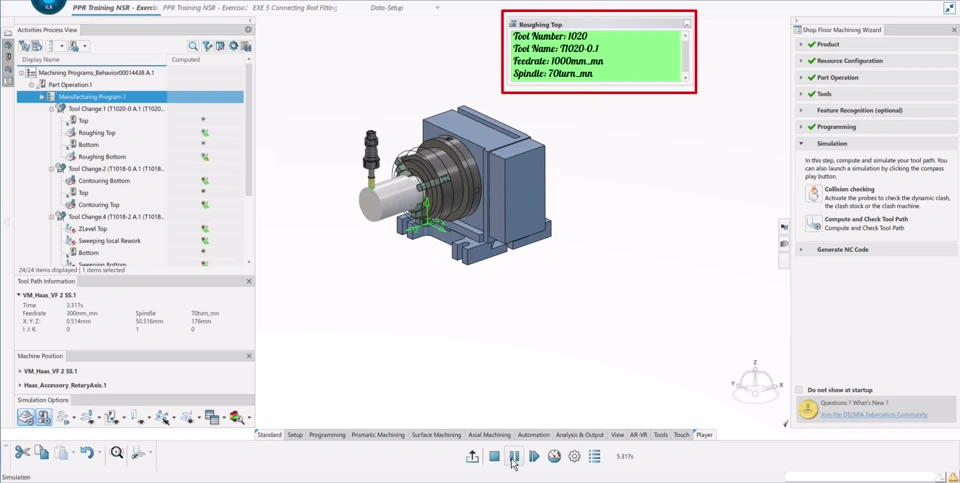Click the axis system tool icon
The width and height of the screenshot is (960, 483).
coord(138,452)
